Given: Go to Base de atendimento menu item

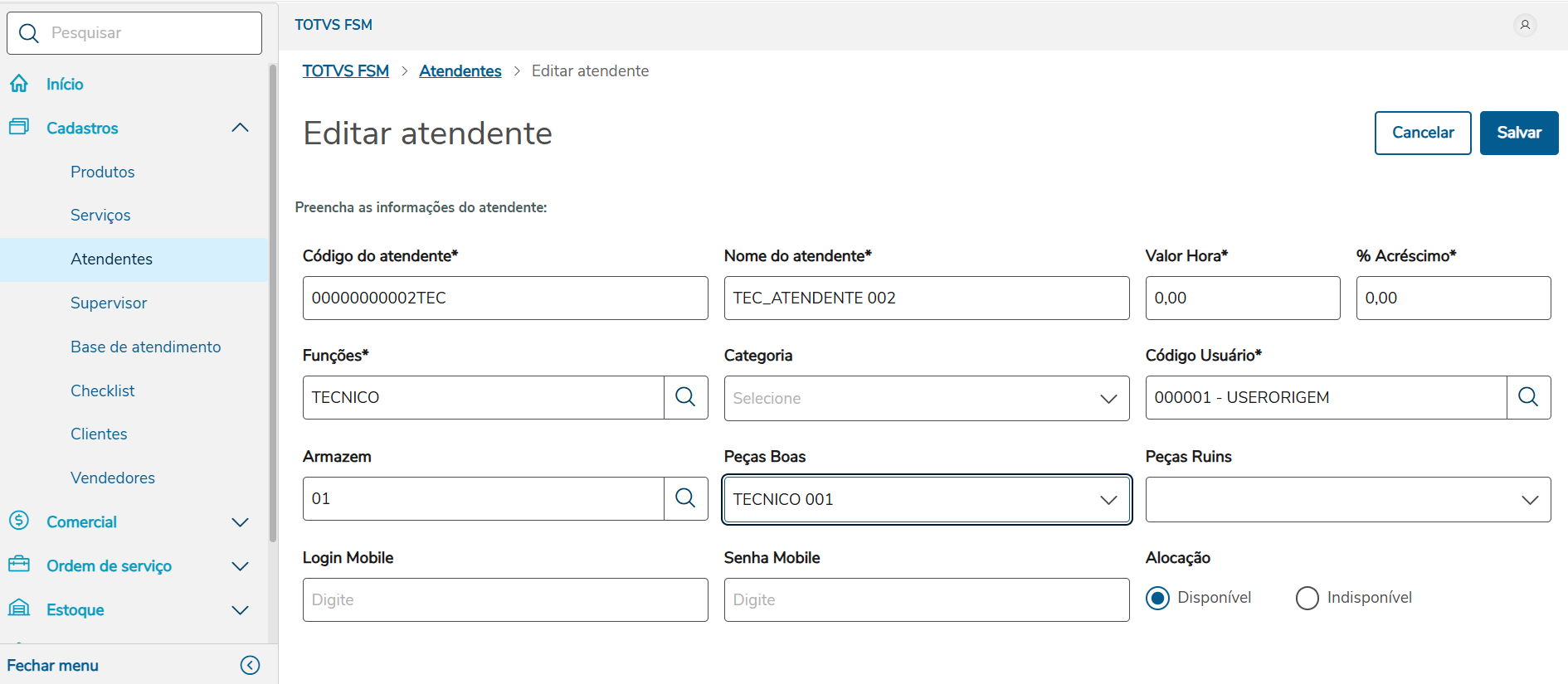Looking at the screenshot, I should [x=145, y=347].
